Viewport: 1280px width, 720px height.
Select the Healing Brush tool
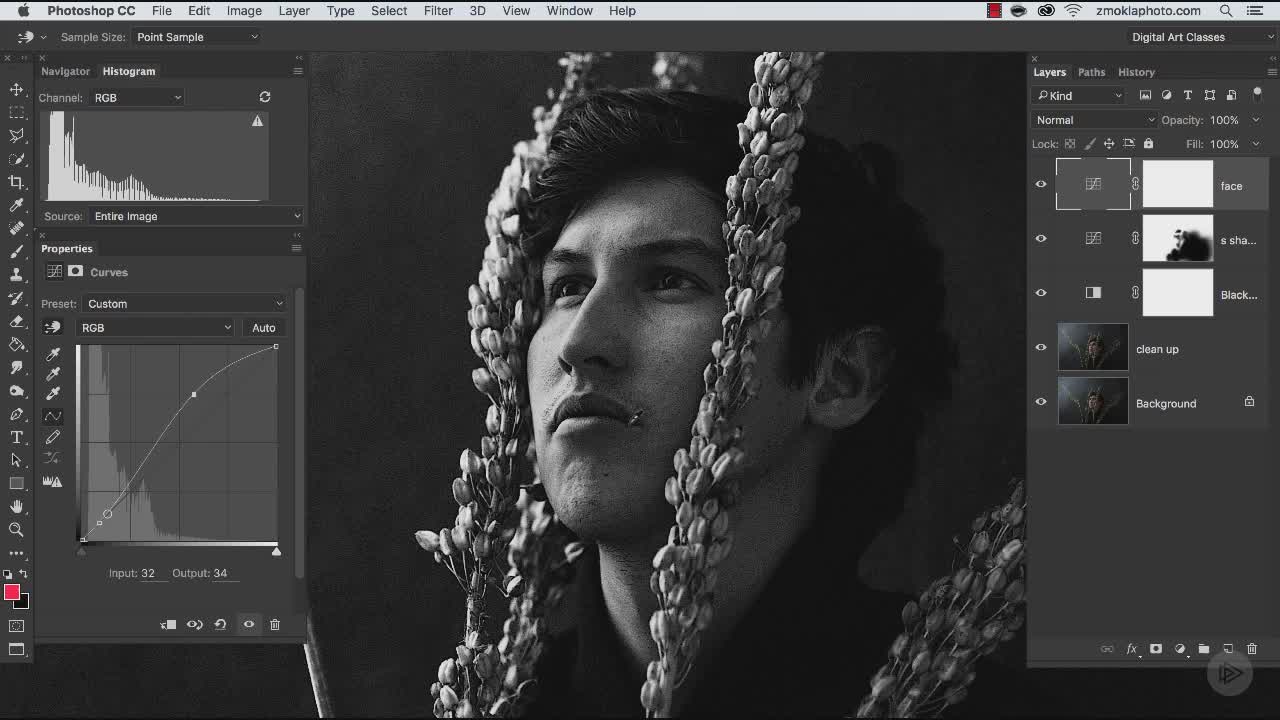point(17,228)
